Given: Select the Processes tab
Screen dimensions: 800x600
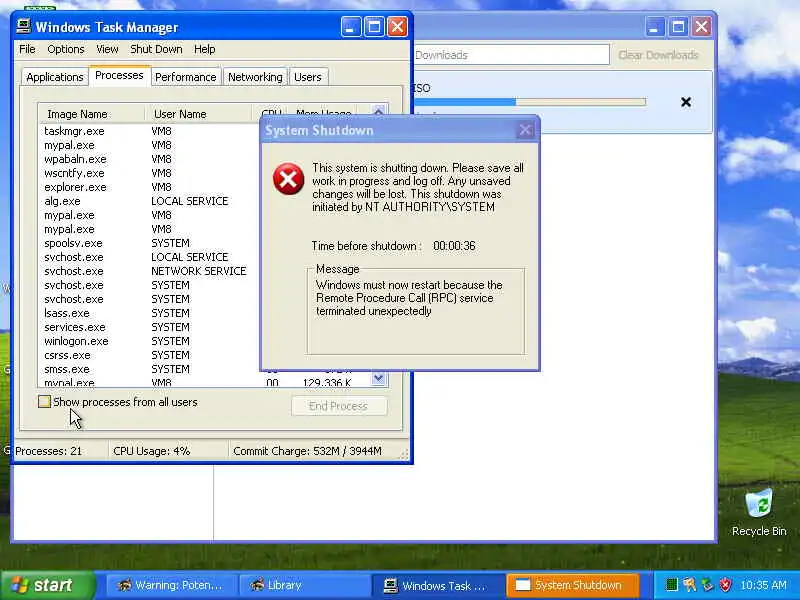Looking at the screenshot, I should 119,75.
